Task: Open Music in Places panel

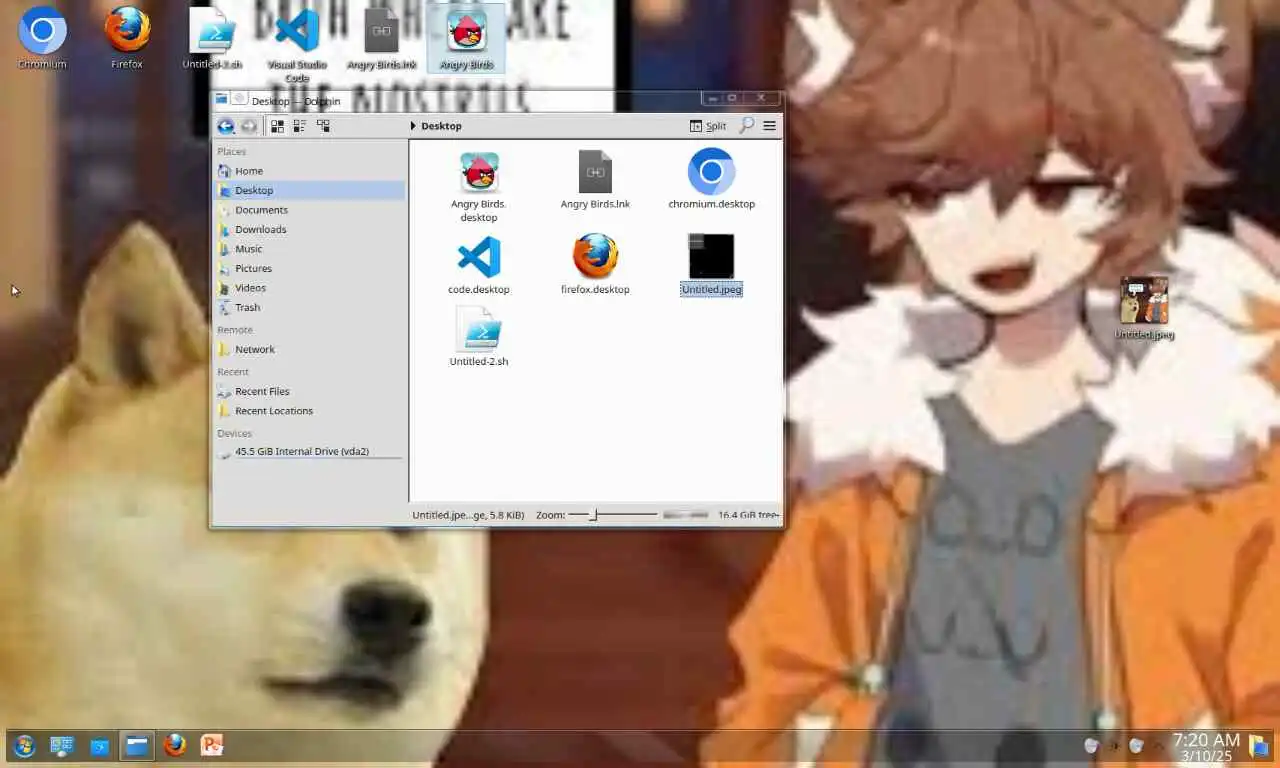Action: click(310, 249)
